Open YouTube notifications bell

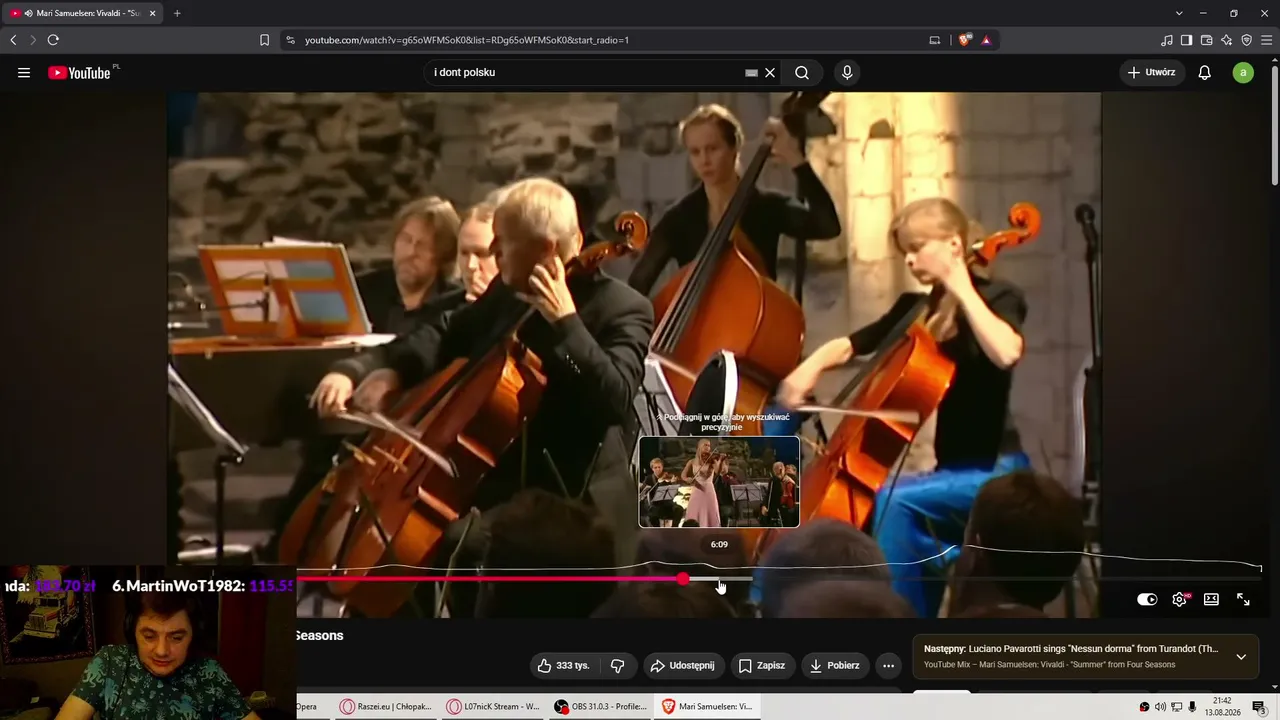tap(1205, 72)
